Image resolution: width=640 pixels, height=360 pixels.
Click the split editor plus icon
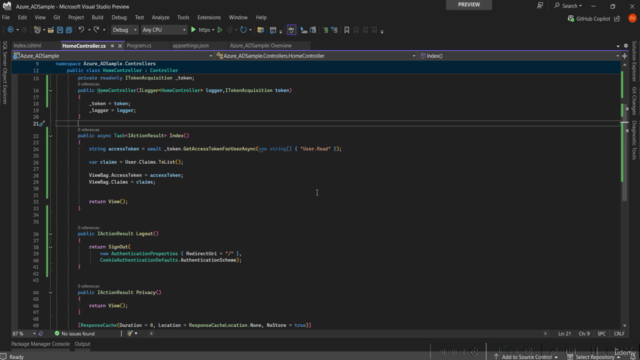click(624, 56)
